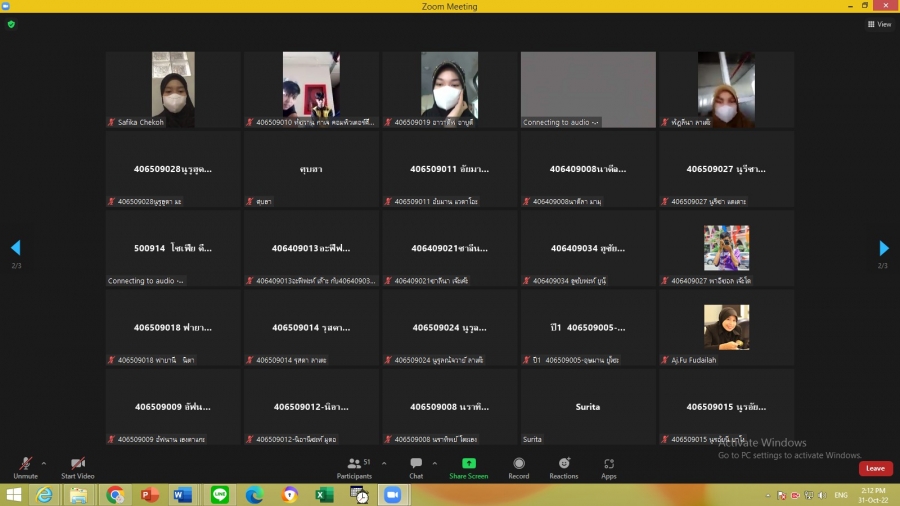Open the View layout menu
The height and width of the screenshot is (506, 900).
[x=879, y=24]
